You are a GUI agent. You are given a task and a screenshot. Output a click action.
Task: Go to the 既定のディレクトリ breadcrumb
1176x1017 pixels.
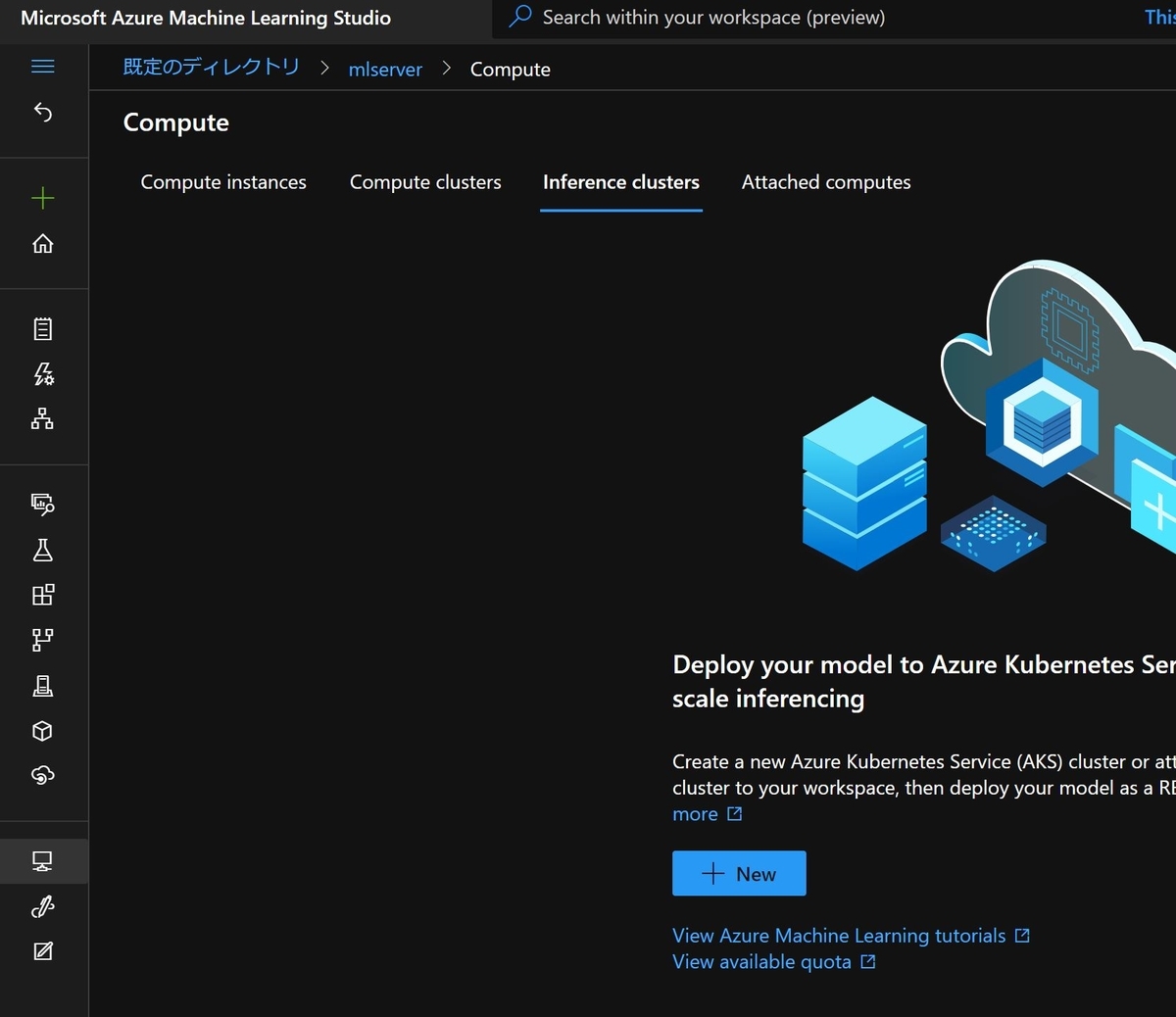tap(212, 68)
